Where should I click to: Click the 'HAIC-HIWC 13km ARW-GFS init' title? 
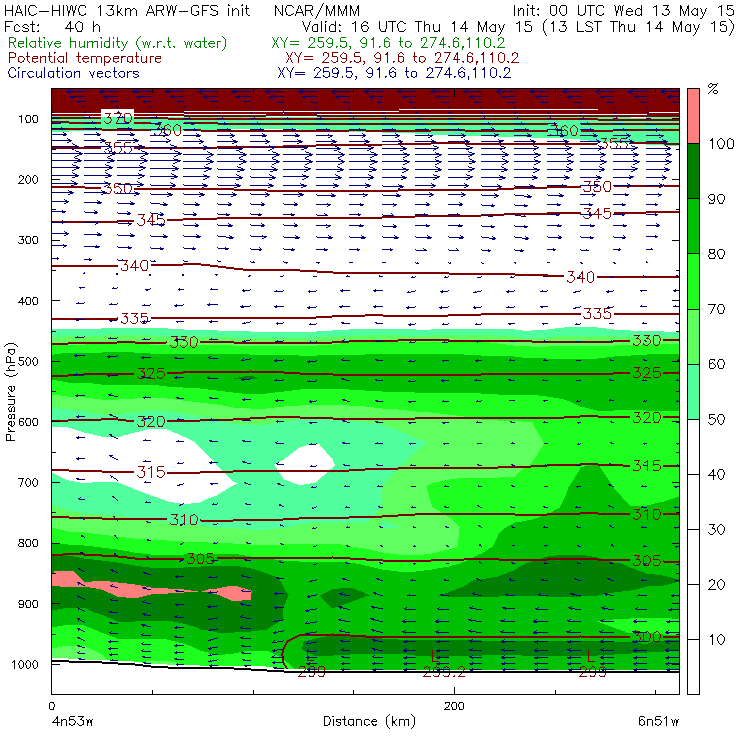126,11
